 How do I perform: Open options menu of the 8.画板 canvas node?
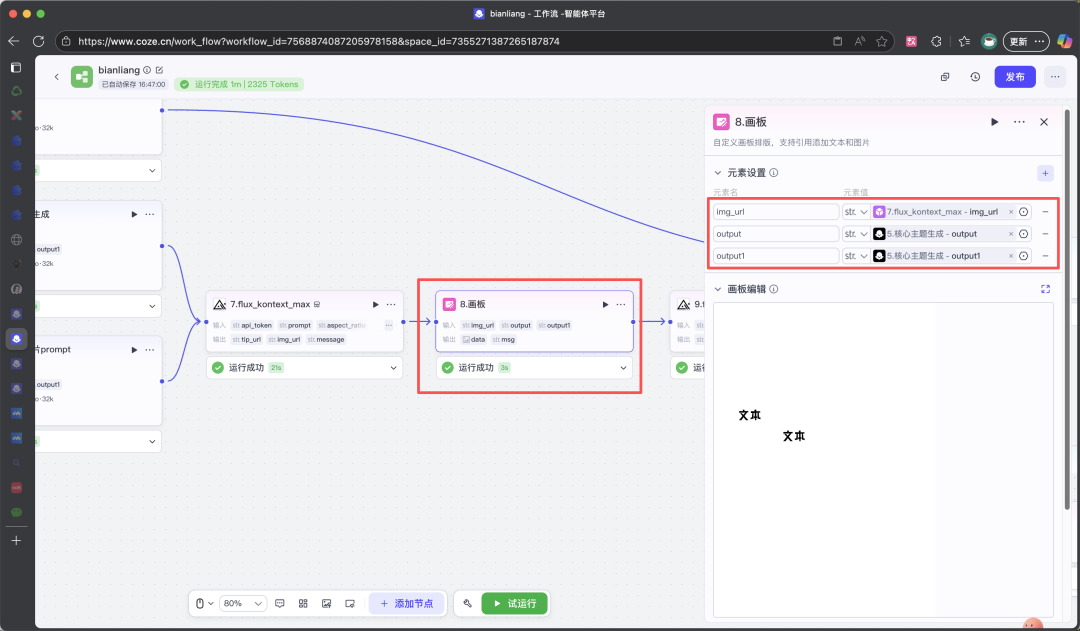pyautogui.click(x=621, y=304)
